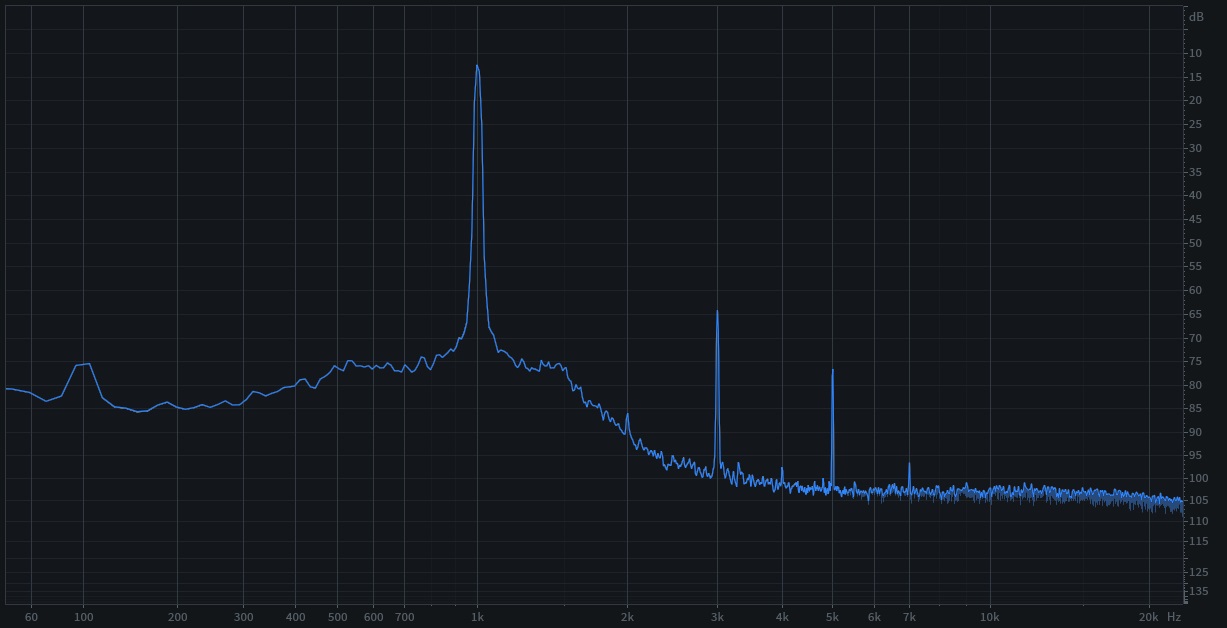
Task: Click the 15 dB scale label
Action: click(x=1195, y=77)
